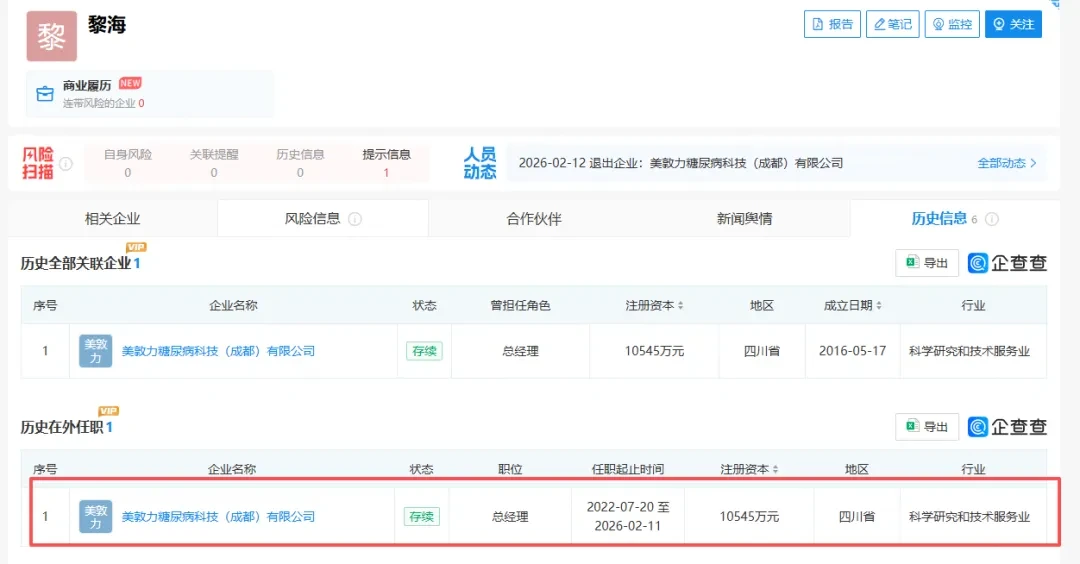Click the 2026-02-12 退出企业 activity text

pyautogui.click(x=681, y=163)
